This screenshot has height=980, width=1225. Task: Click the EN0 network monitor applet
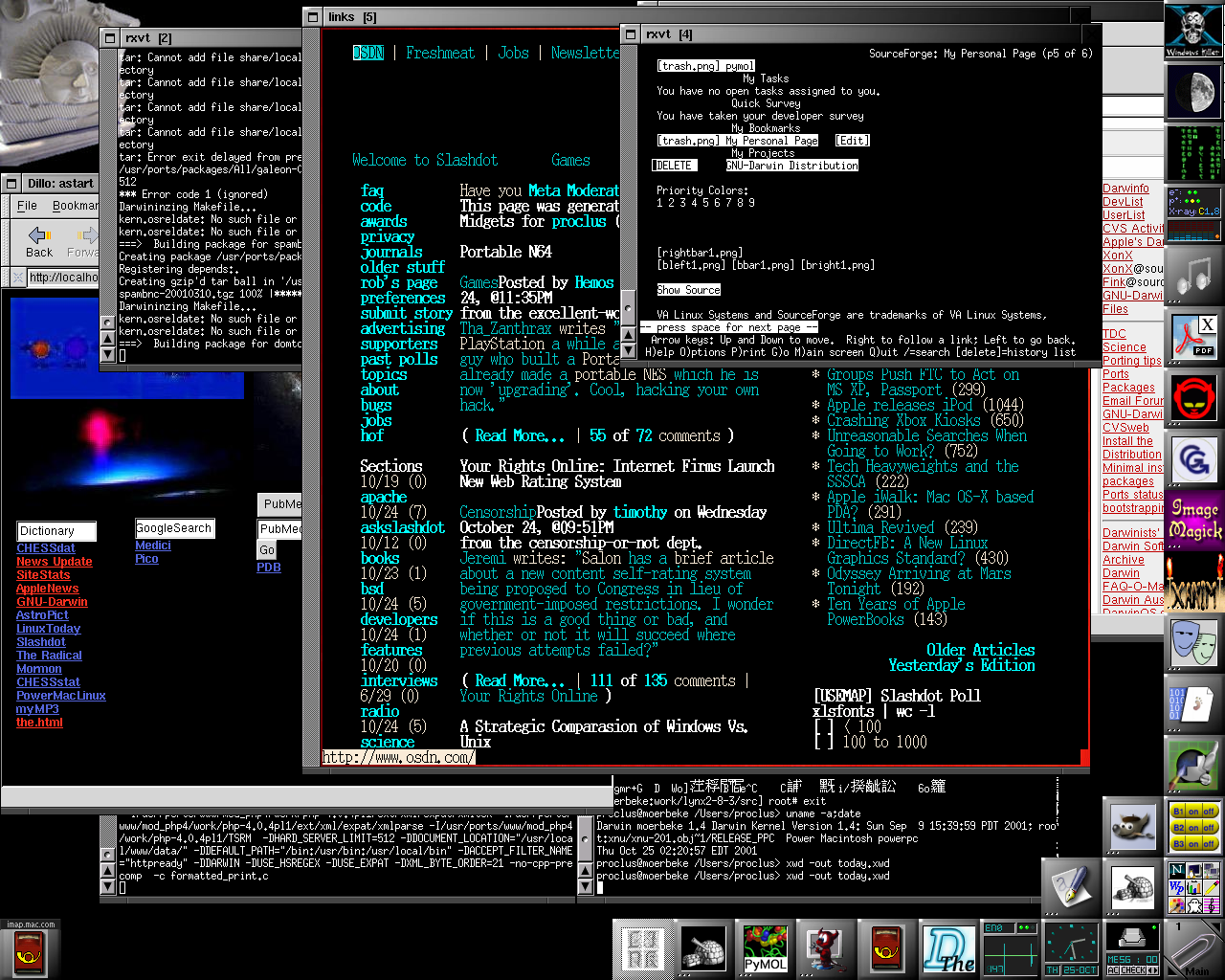pos(1011,949)
